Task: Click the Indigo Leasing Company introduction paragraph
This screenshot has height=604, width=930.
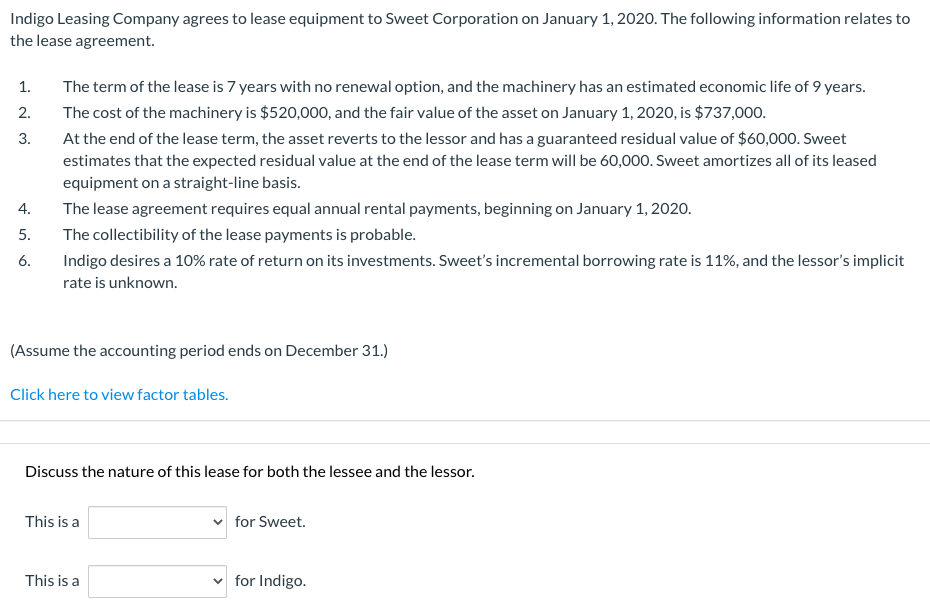Action: point(460,28)
